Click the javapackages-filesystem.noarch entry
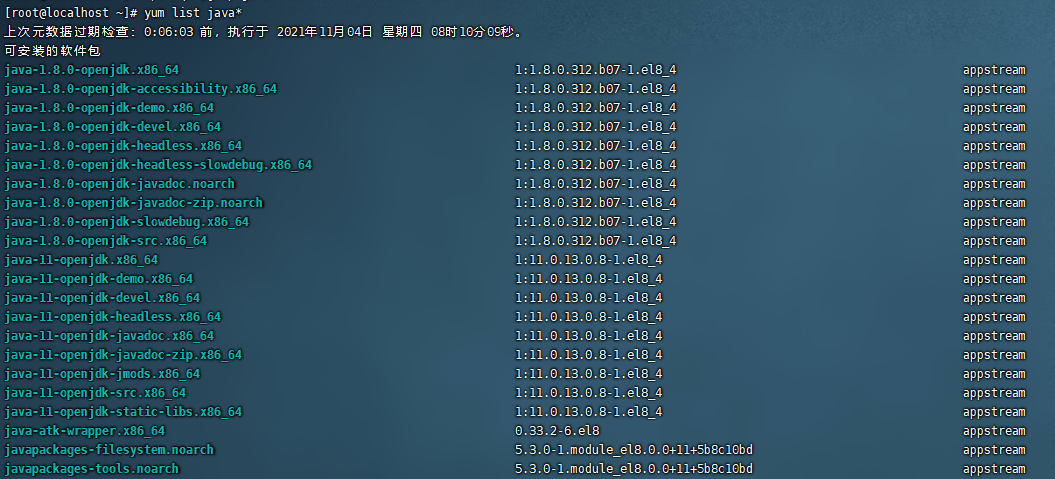1055x479 pixels. [109, 450]
